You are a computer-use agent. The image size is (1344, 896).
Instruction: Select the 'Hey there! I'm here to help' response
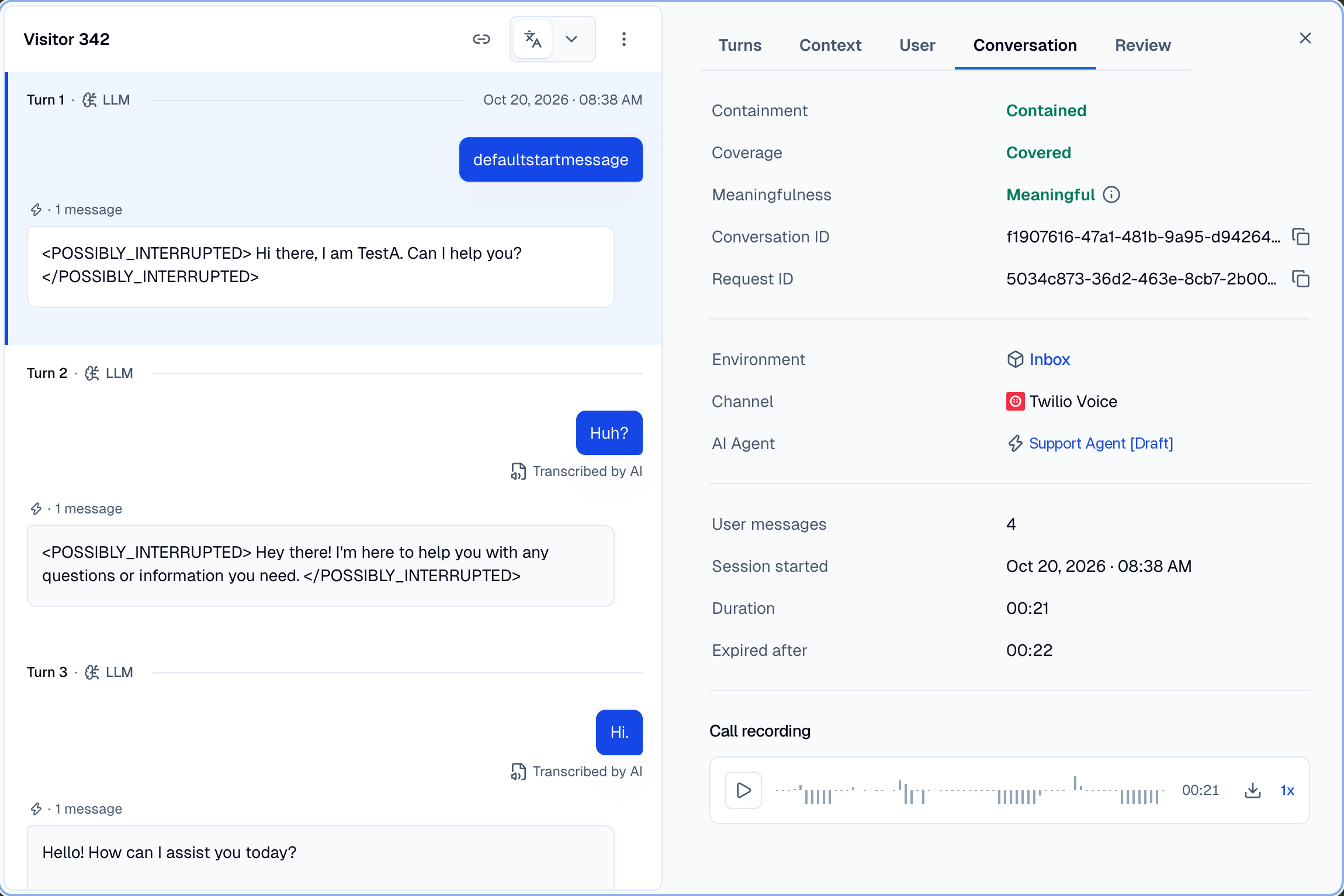pos(320,566)
